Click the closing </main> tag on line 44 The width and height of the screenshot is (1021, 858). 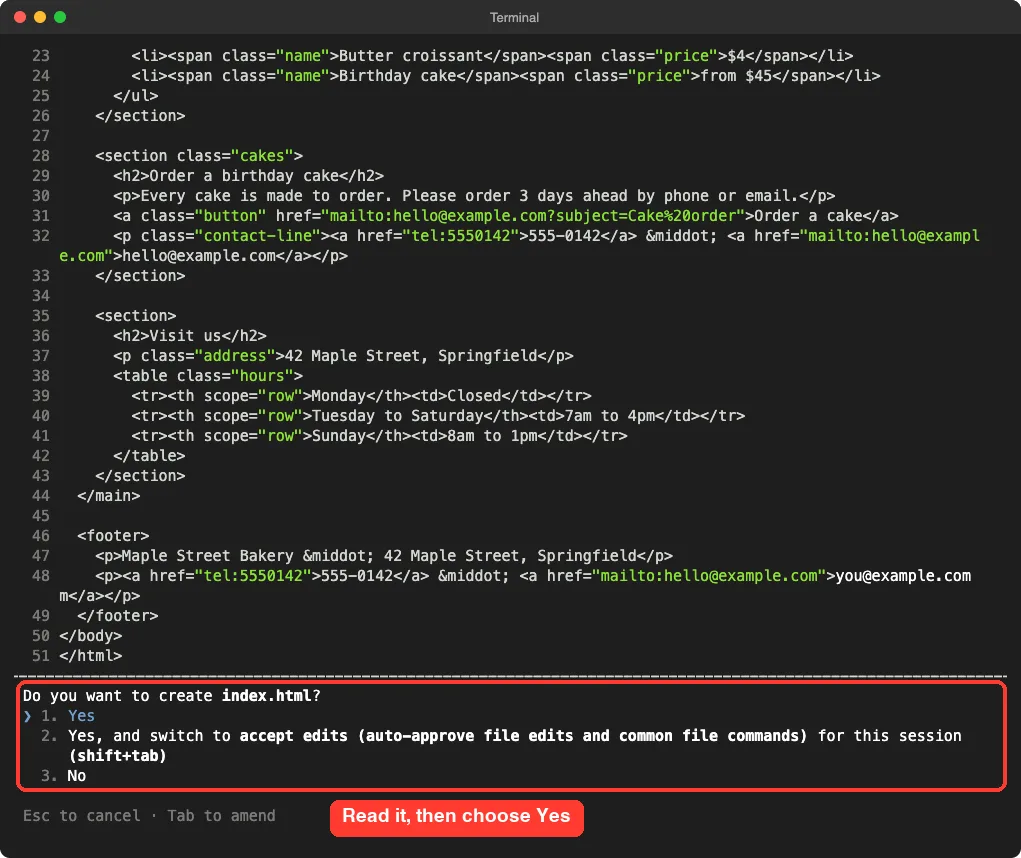point(109,495)
